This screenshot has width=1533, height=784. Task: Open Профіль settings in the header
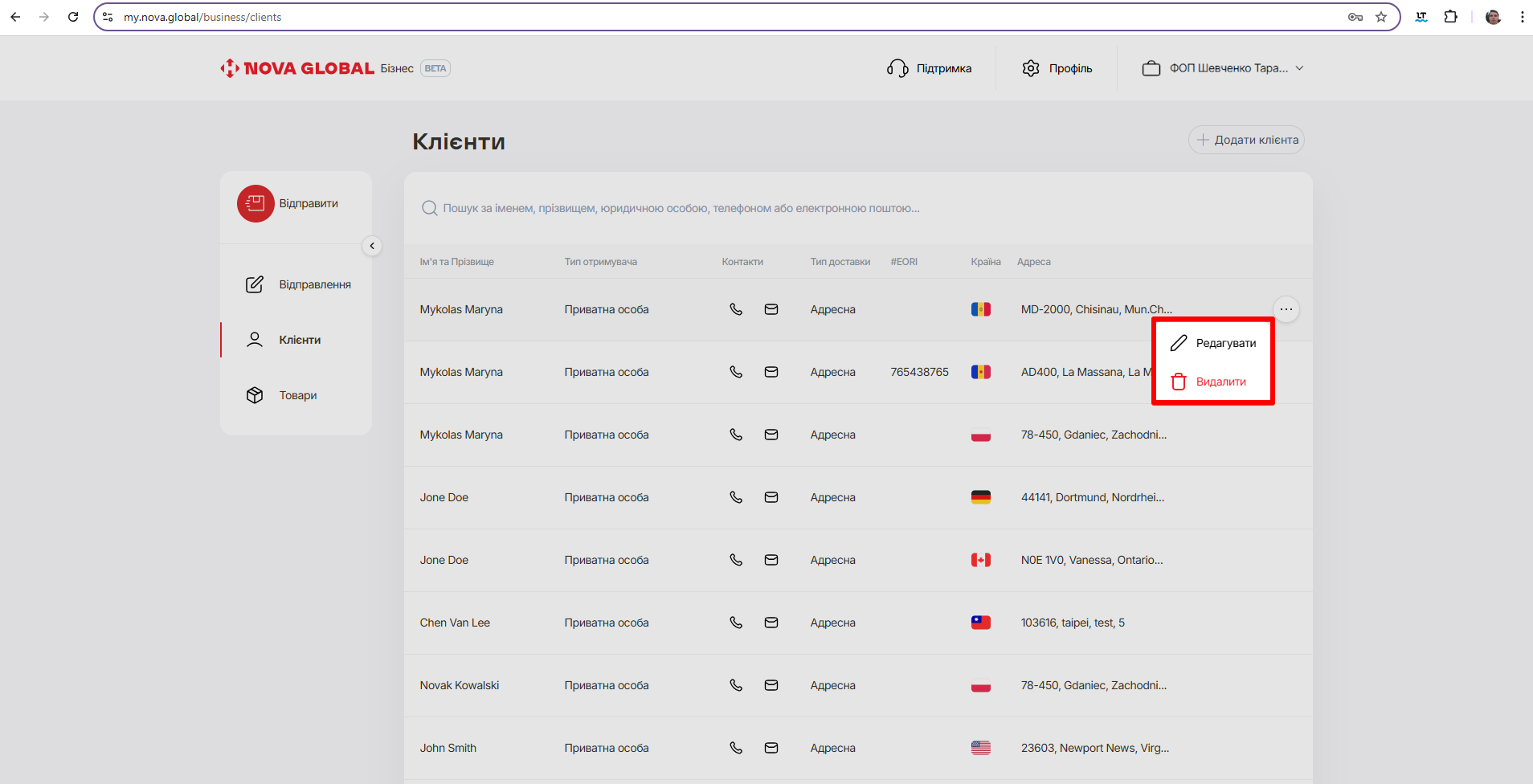1057,68
